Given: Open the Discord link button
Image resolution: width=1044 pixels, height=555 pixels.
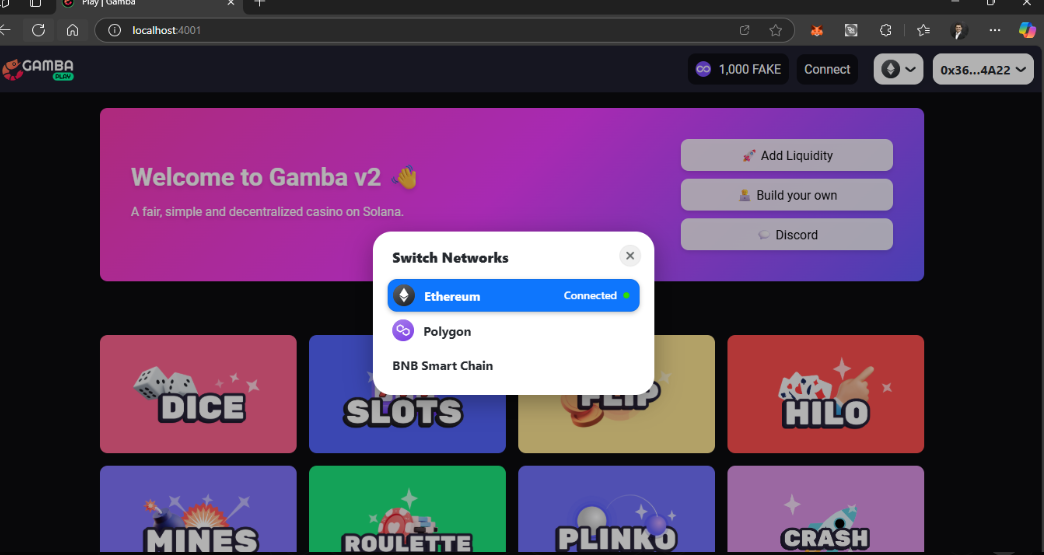Looking at the screenshot, I should tap(786, 234).
